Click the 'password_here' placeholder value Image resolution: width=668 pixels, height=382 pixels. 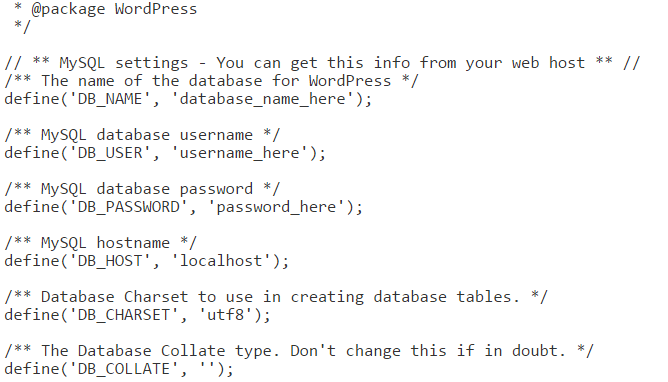coord(276,207)
